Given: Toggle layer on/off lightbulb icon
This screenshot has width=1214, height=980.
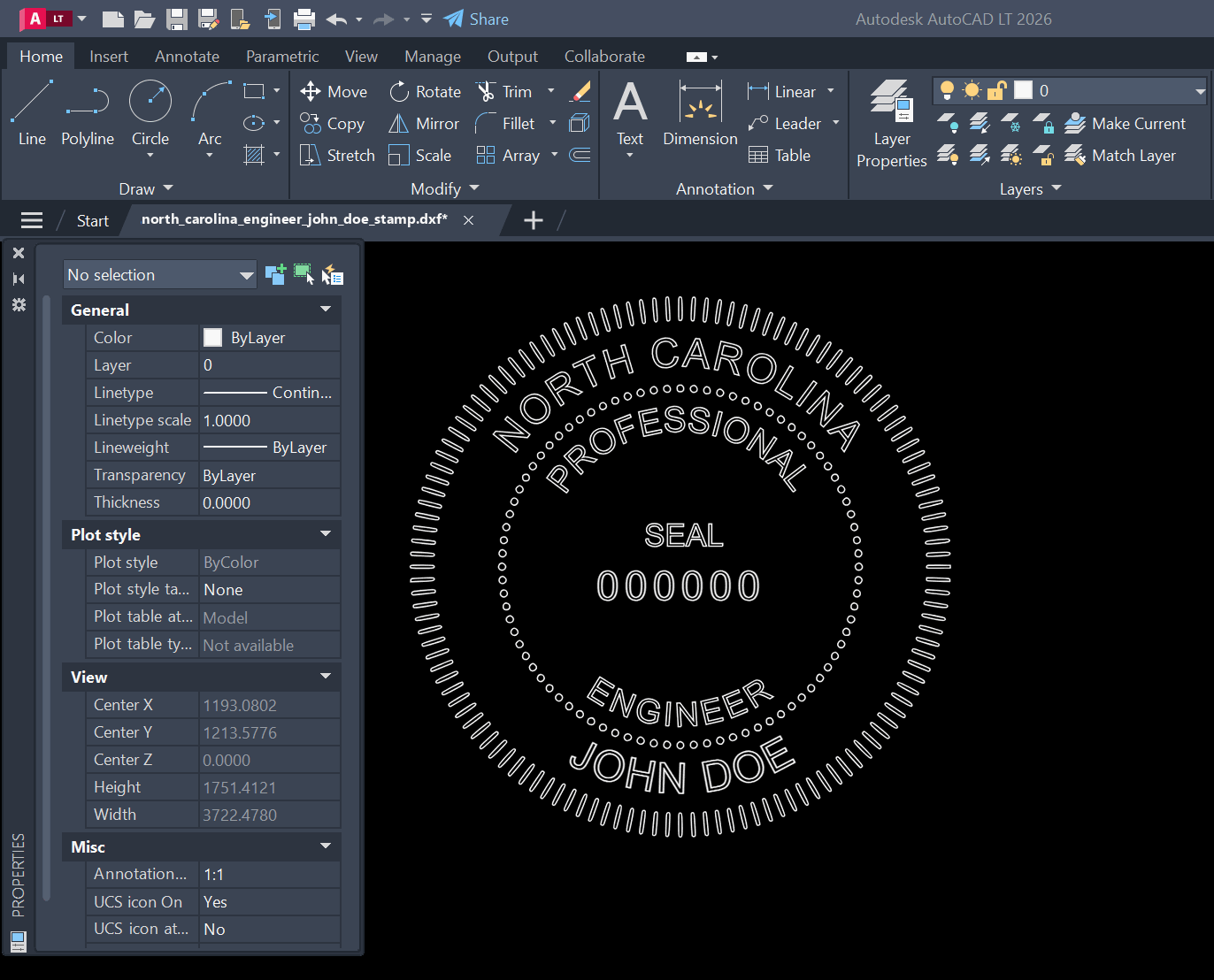Looking at the screenshot, I should pos(947,90).
